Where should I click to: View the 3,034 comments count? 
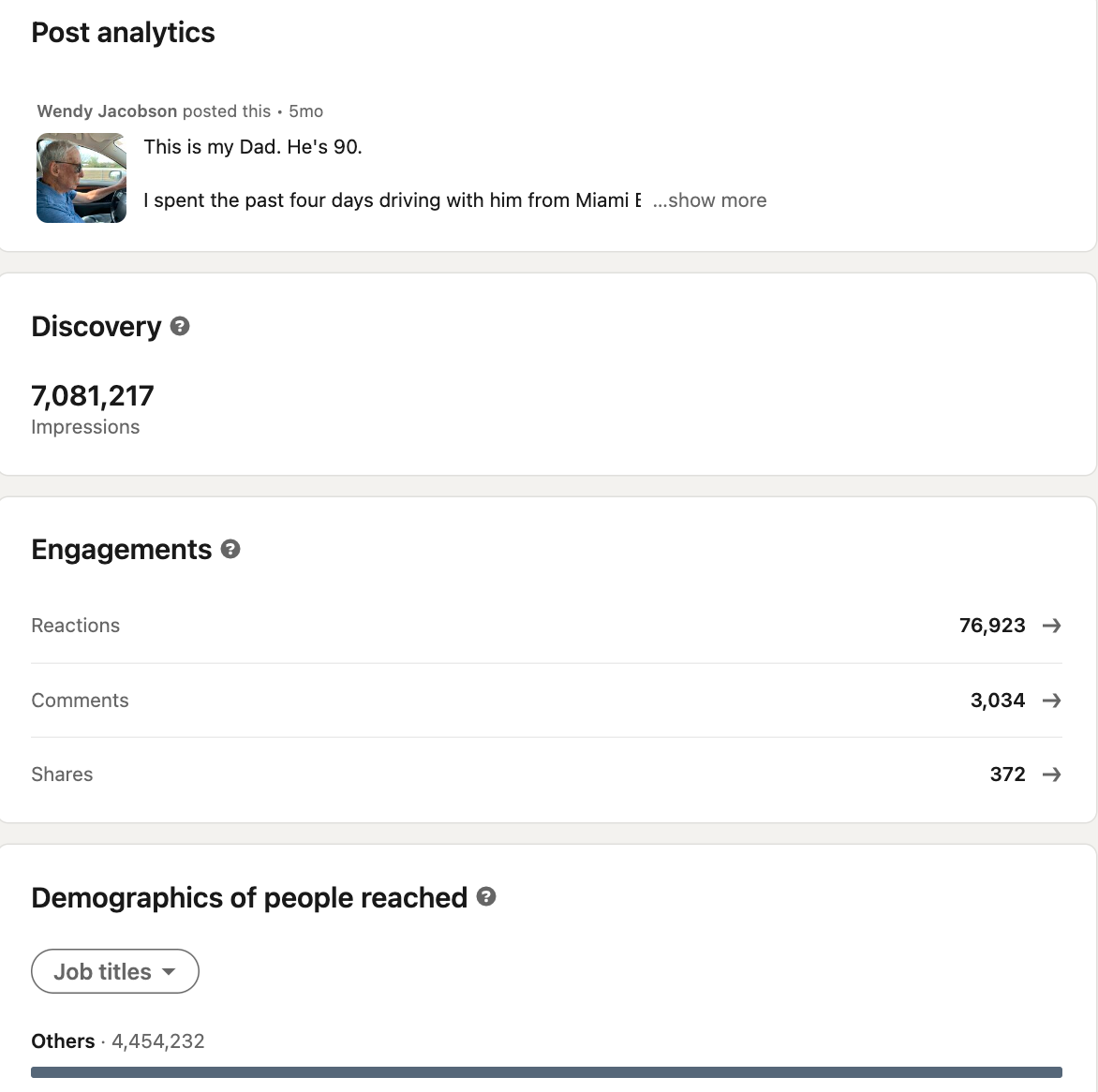[x=998, y=701]
